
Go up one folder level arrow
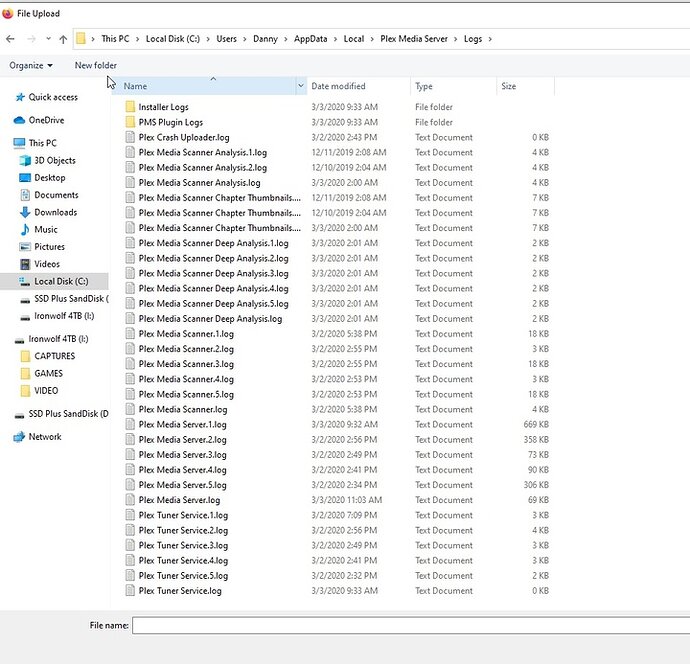(x=63, y=39)
